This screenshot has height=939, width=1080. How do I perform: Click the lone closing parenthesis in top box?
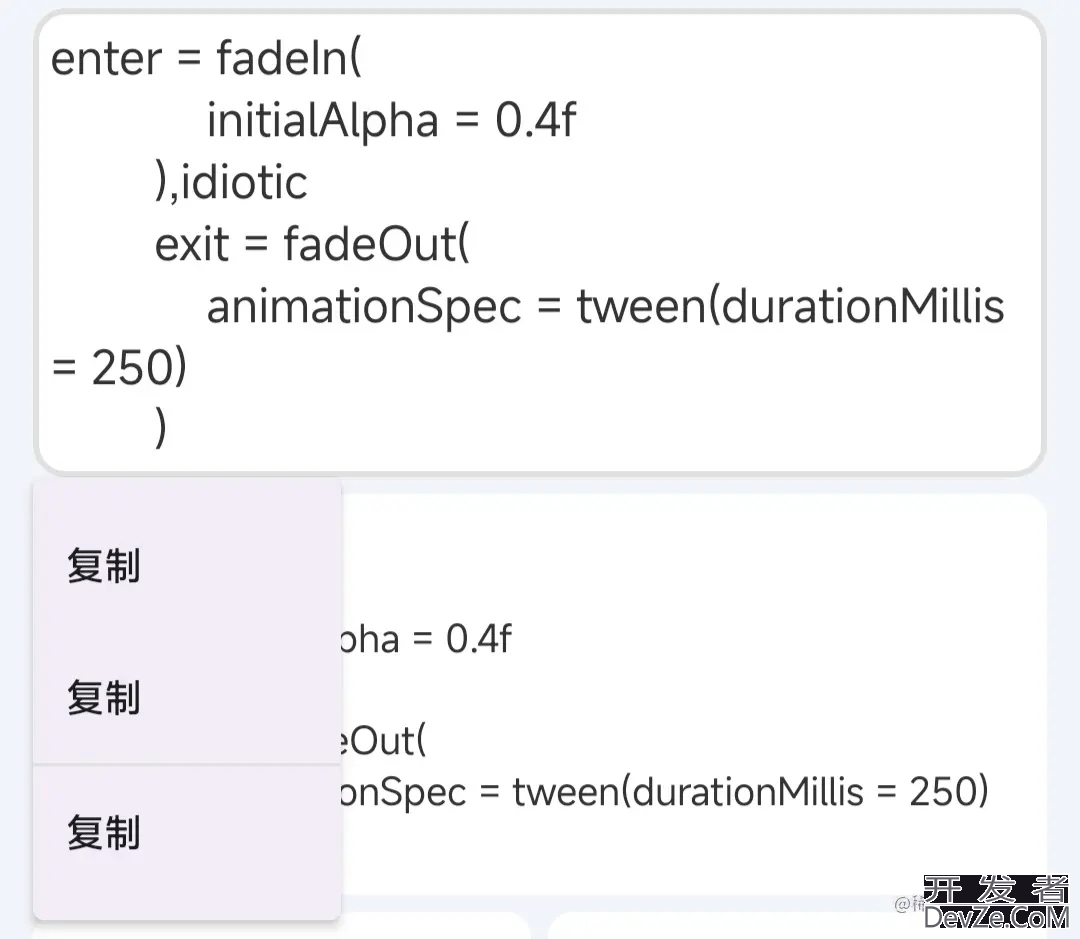click(161, 430)
